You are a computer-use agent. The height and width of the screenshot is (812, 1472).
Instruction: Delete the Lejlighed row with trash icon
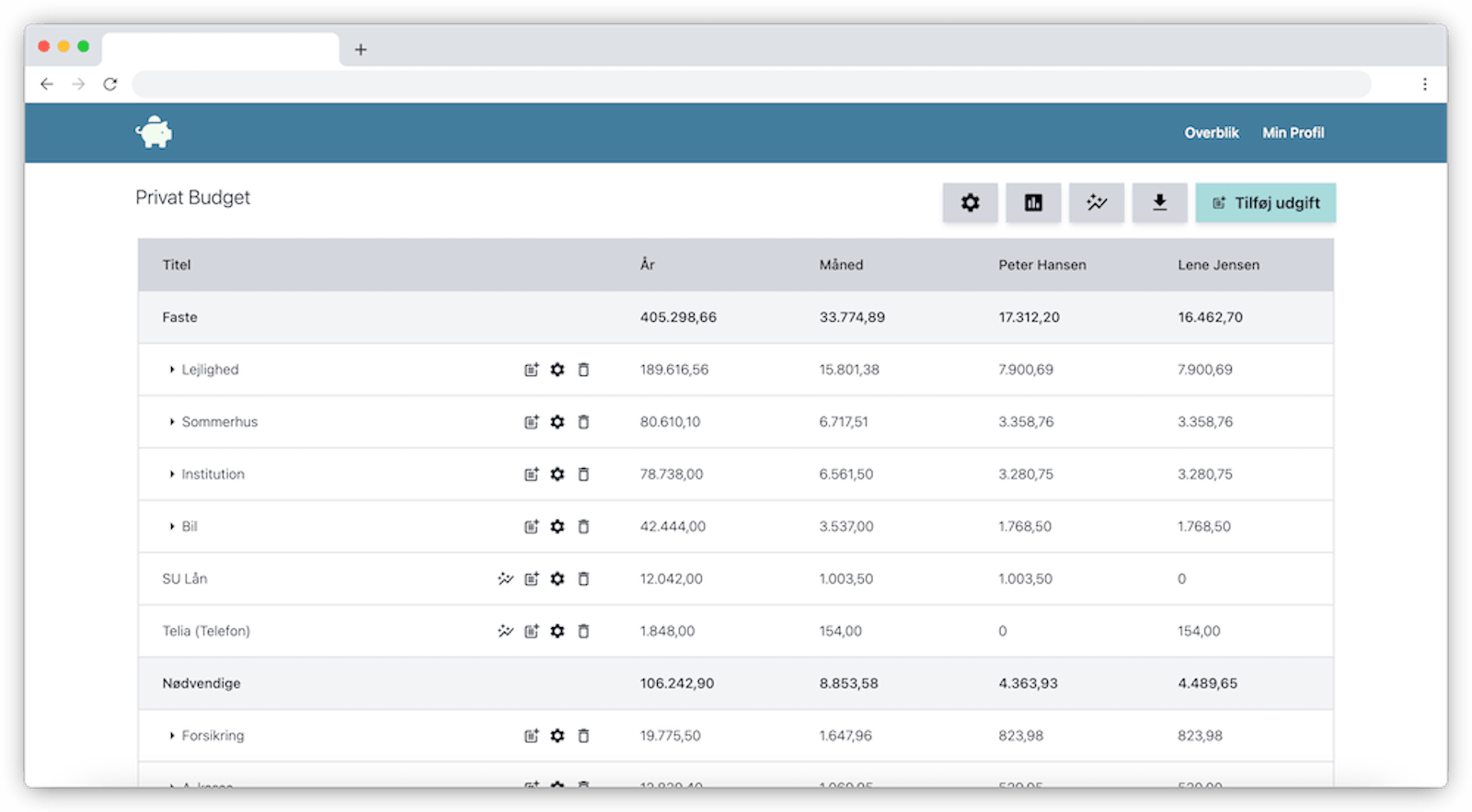(x=583, y=370)
